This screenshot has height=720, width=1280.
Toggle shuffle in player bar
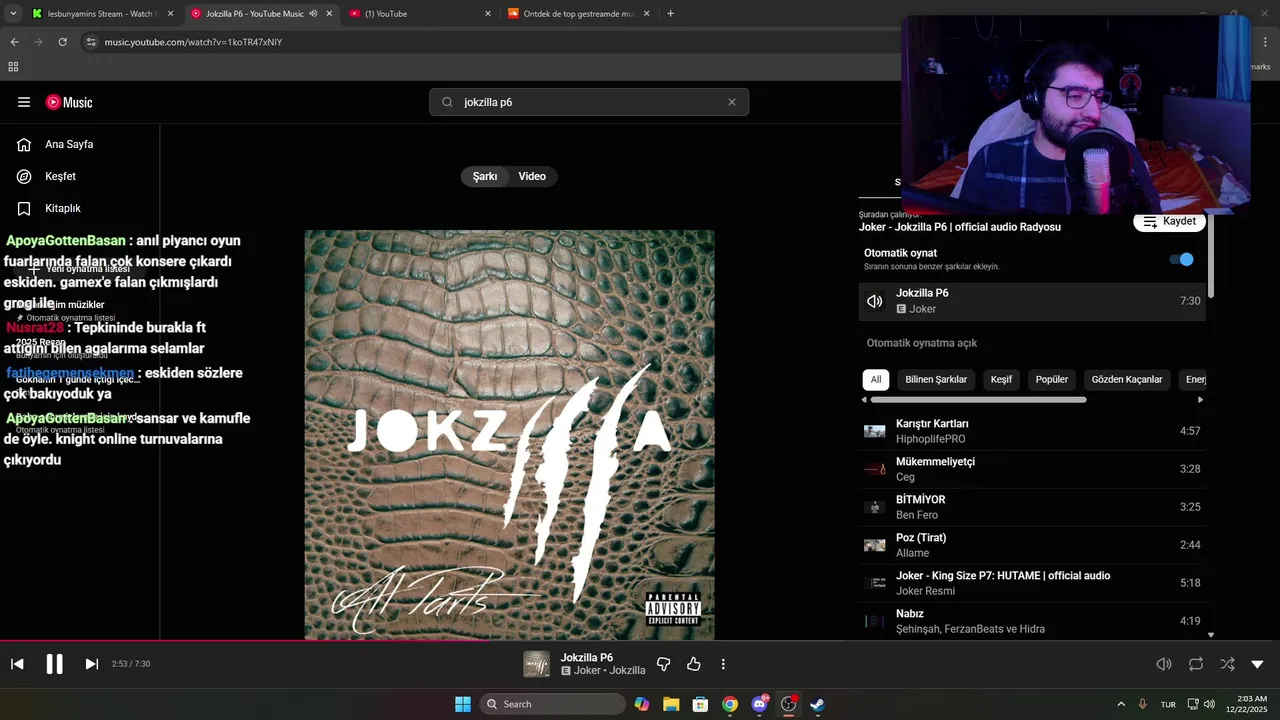pos(1227,664)
